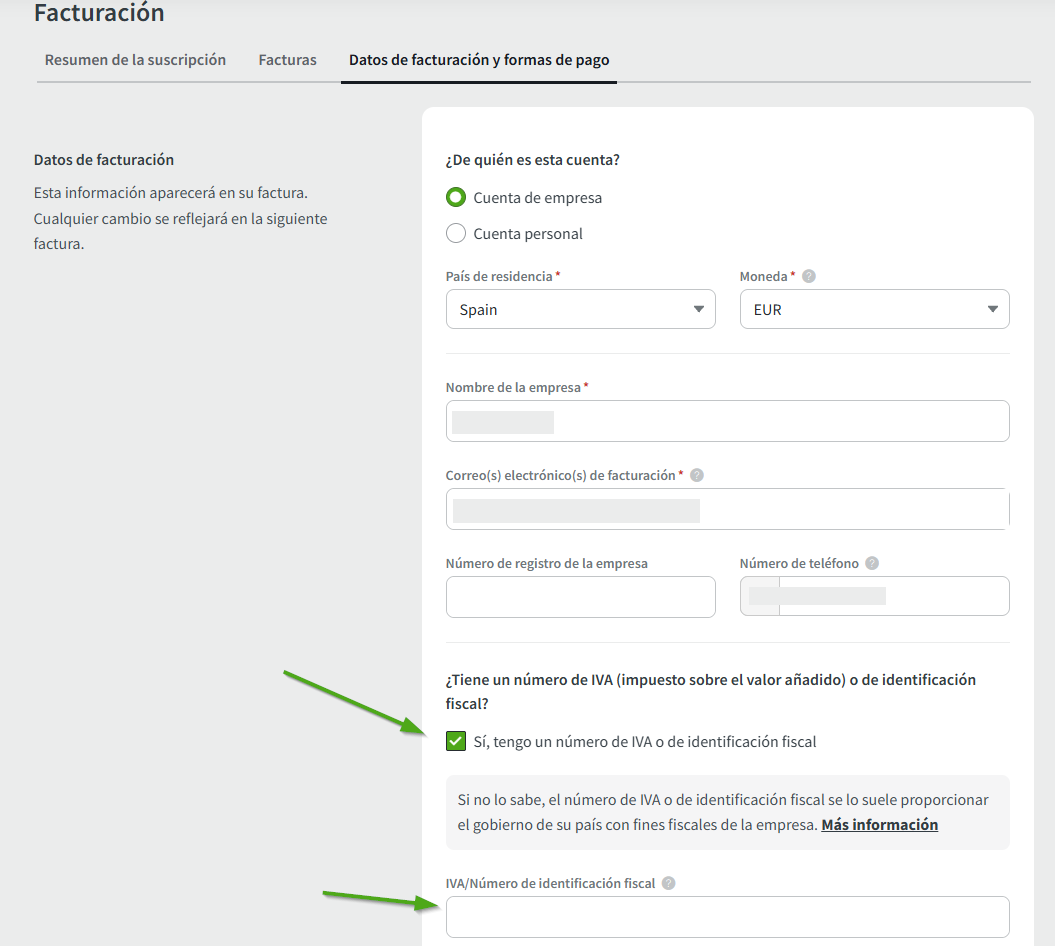Image resolution: width=1055 pixels, height=946 pixels.
Task: Open the País de residencia dropdown
Action: (580, 309)
